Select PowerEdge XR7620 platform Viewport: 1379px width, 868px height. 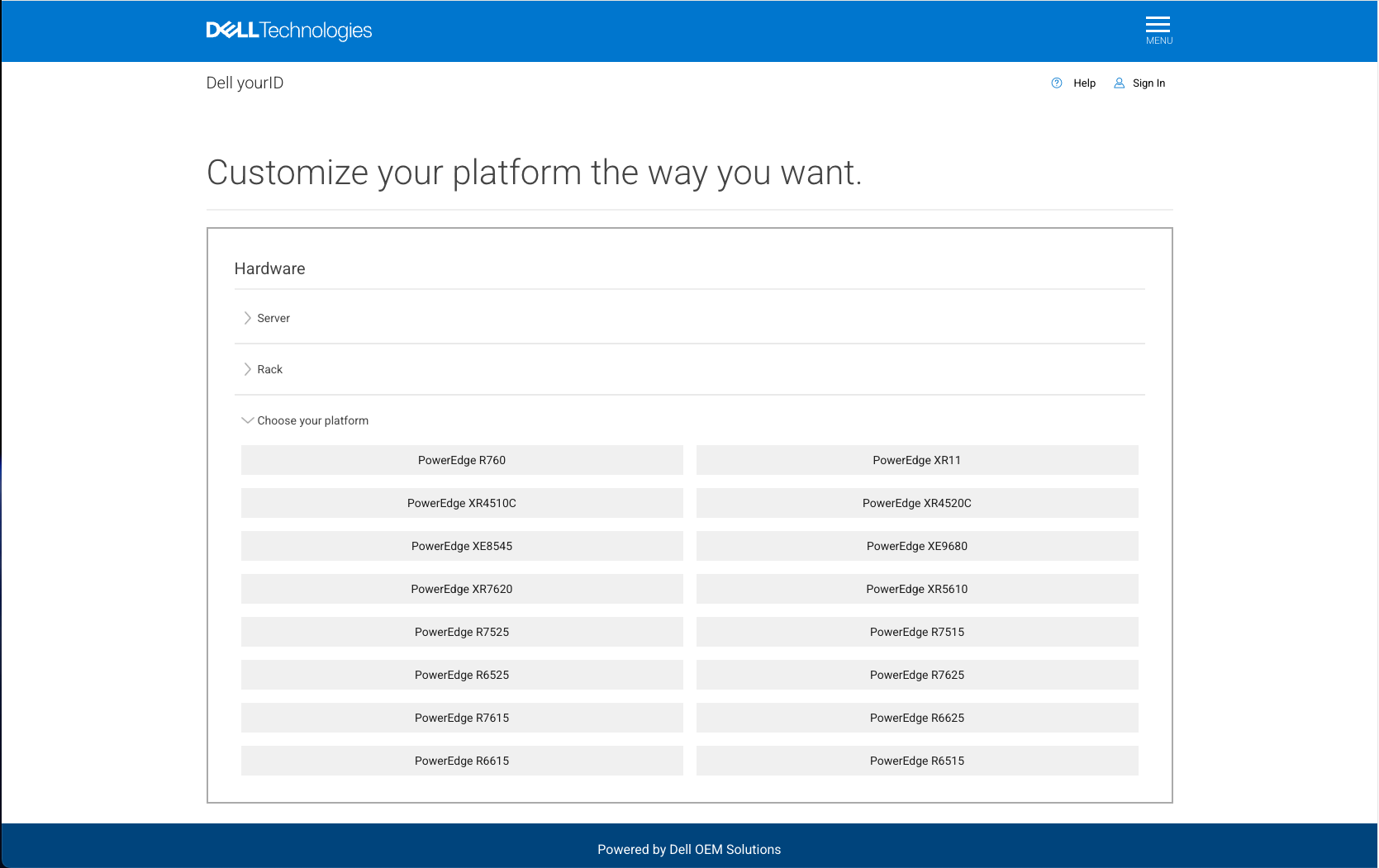pos(462,589)
